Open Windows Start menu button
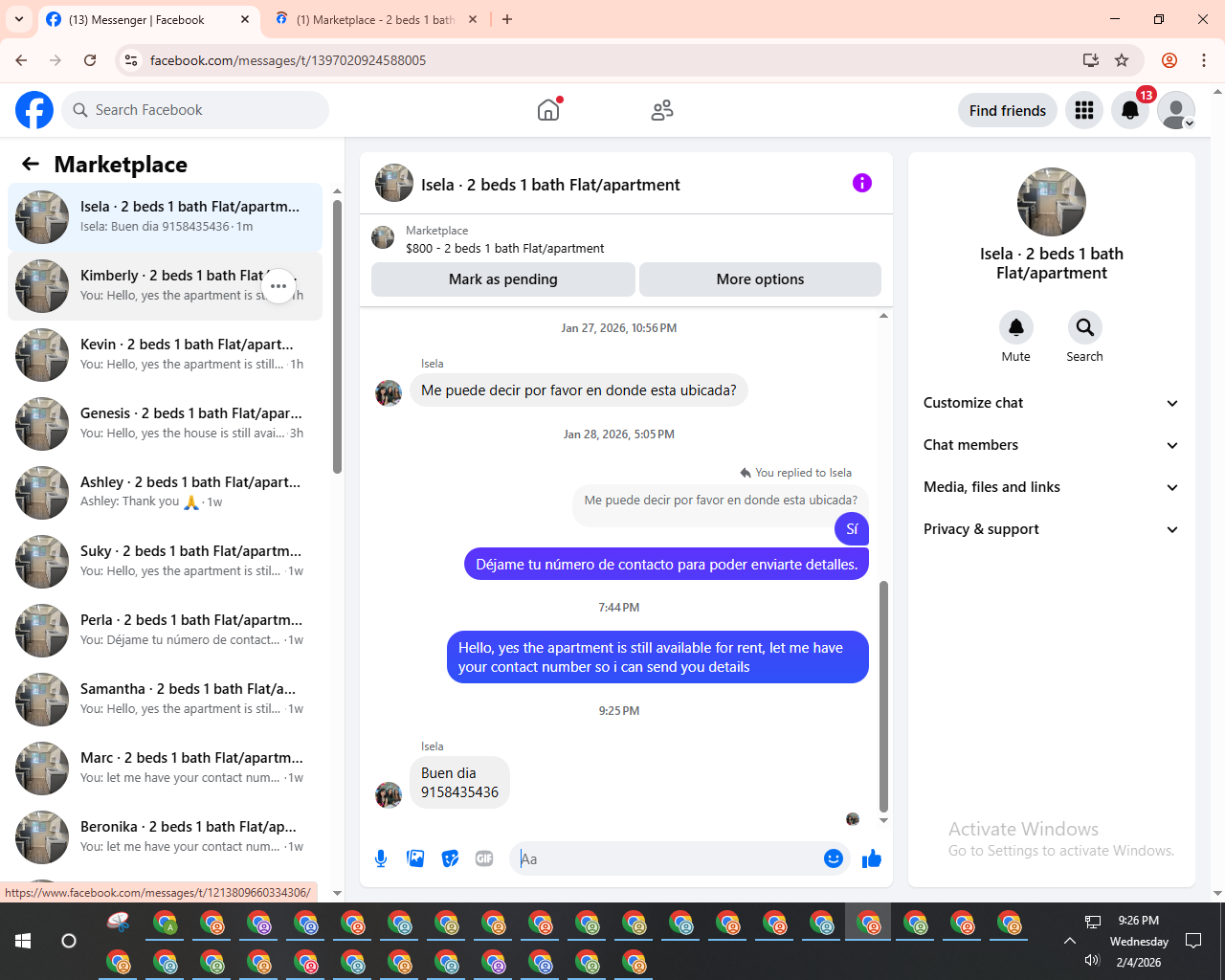Viewport: 1225px width, 980px height. 23,941
